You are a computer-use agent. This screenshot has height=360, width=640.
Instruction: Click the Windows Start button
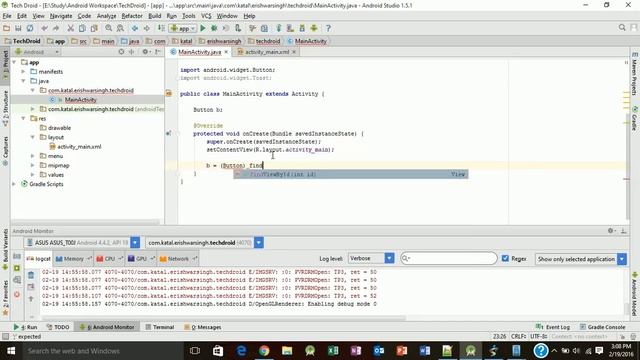11,351
